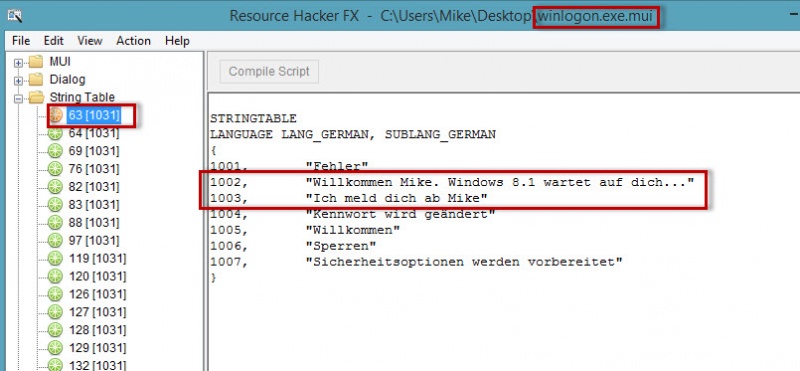Click the green icon of resource 132 [1031]

56,365
